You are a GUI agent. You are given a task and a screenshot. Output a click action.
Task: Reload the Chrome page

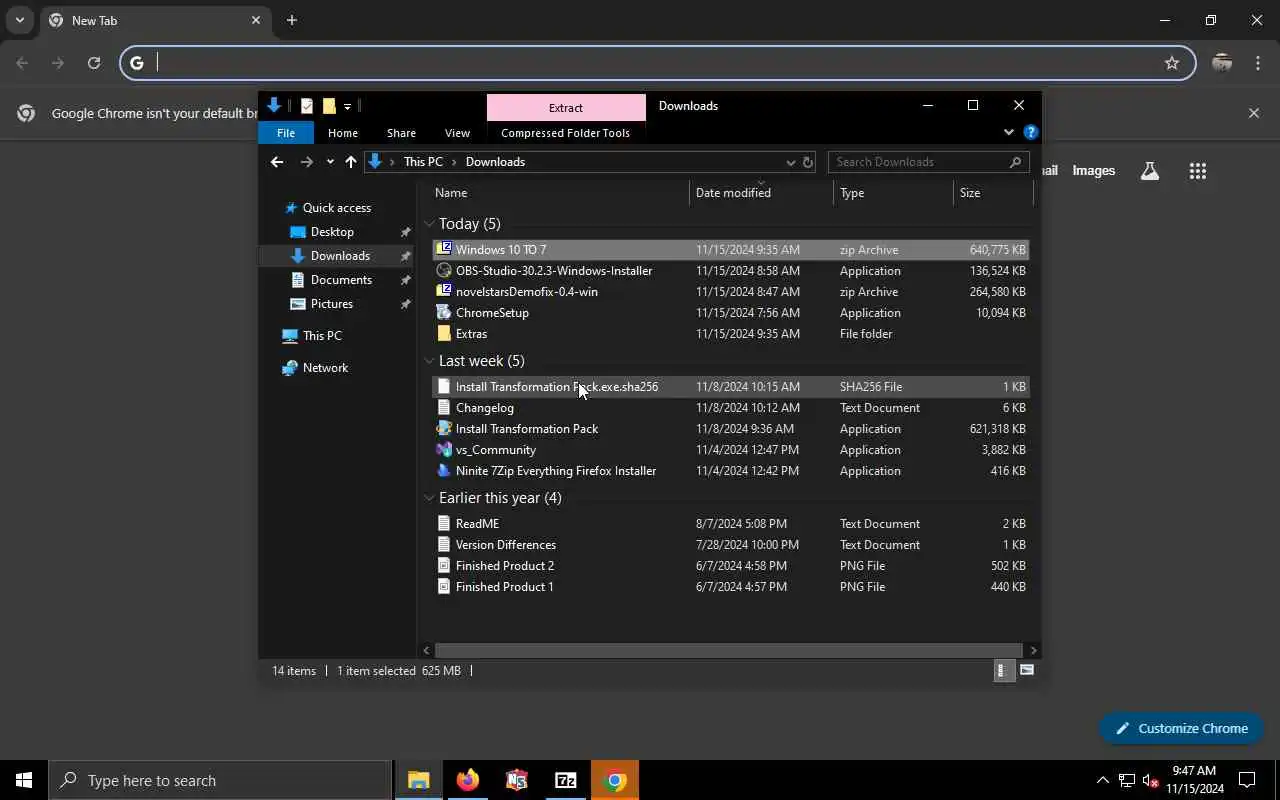point(94,63)
